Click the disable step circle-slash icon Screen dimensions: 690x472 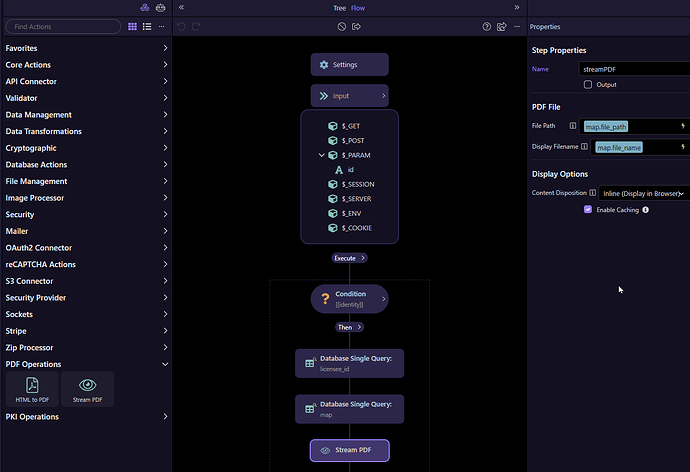[342, 27]
